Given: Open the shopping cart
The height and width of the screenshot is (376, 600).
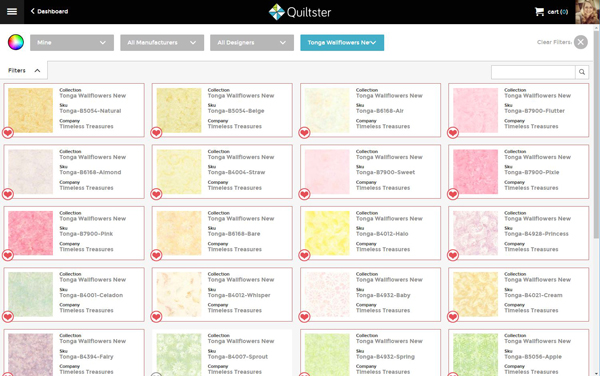Looking at the screenshot, I should 551,12.
